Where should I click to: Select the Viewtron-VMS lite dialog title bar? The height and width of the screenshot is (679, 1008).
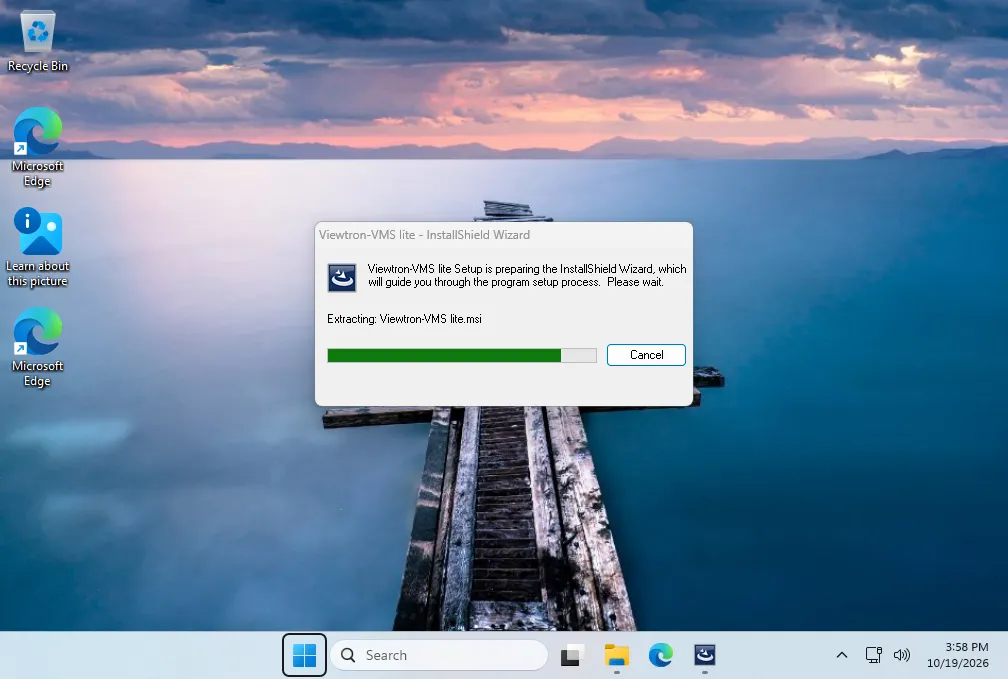503,235
